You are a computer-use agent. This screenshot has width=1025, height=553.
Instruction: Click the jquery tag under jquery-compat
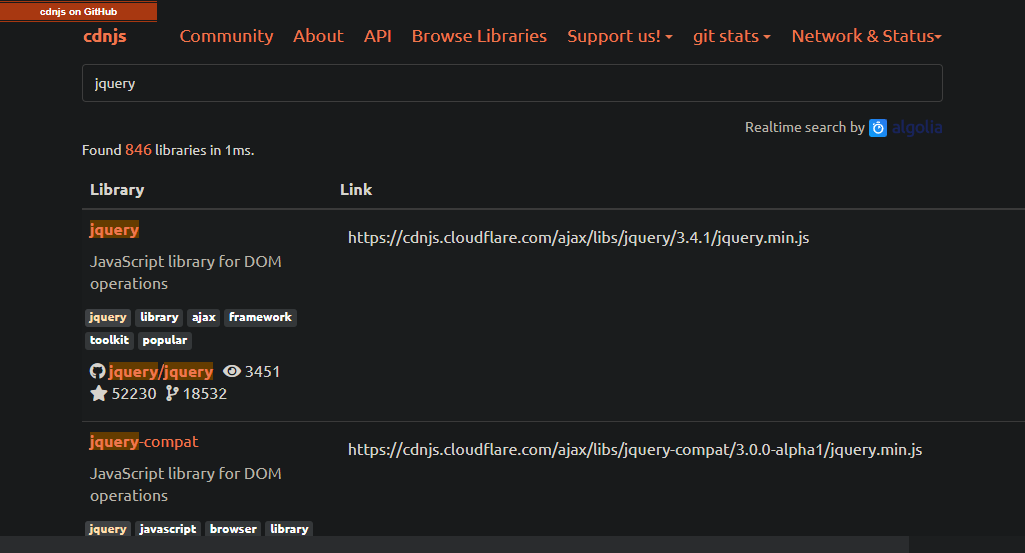coord(108,529)
